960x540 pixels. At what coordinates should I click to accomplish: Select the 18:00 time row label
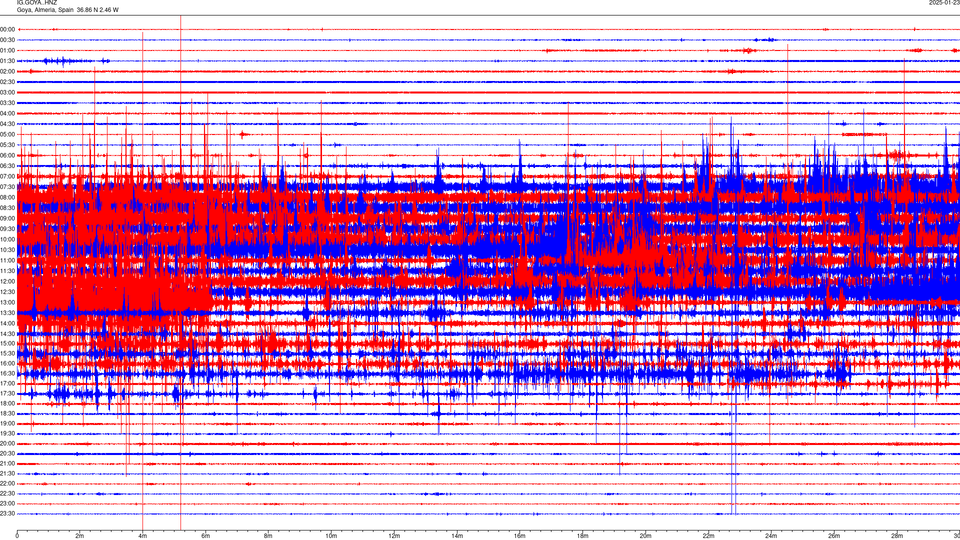coord(7,403)
